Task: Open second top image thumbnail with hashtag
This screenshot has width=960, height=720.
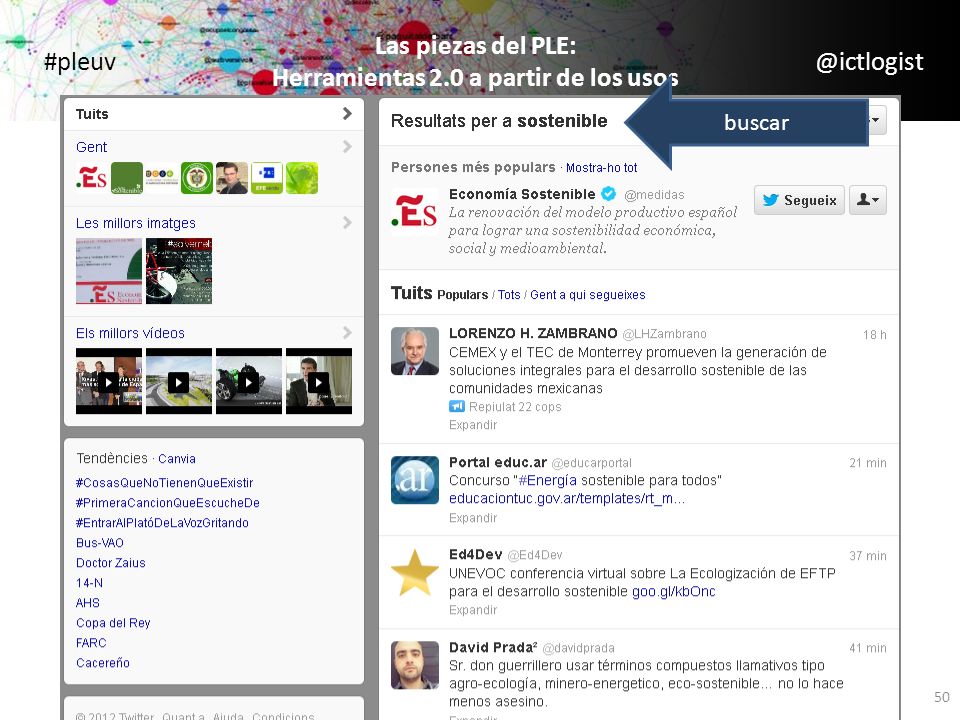Action: [x=179, y=271]
